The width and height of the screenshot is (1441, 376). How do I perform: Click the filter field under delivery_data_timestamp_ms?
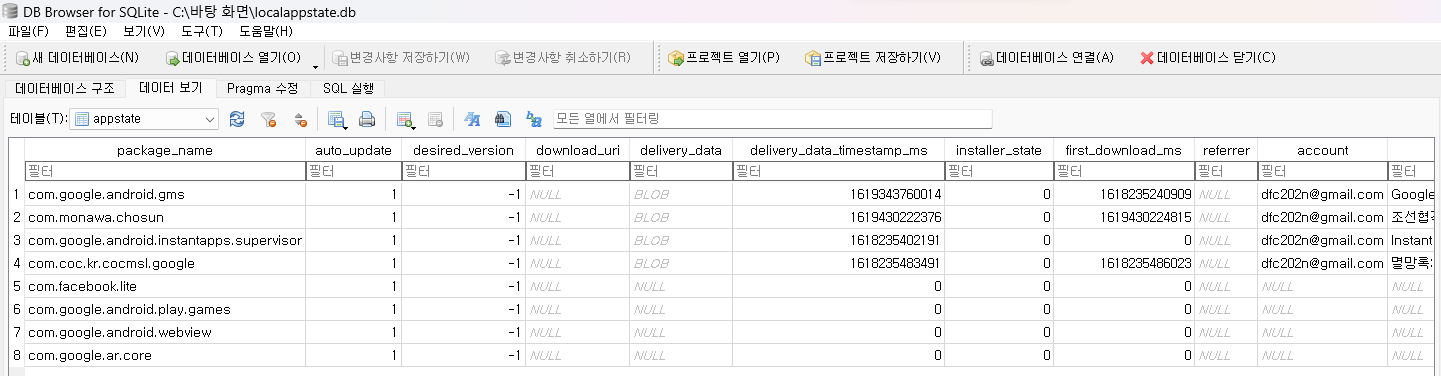point(838,171)
